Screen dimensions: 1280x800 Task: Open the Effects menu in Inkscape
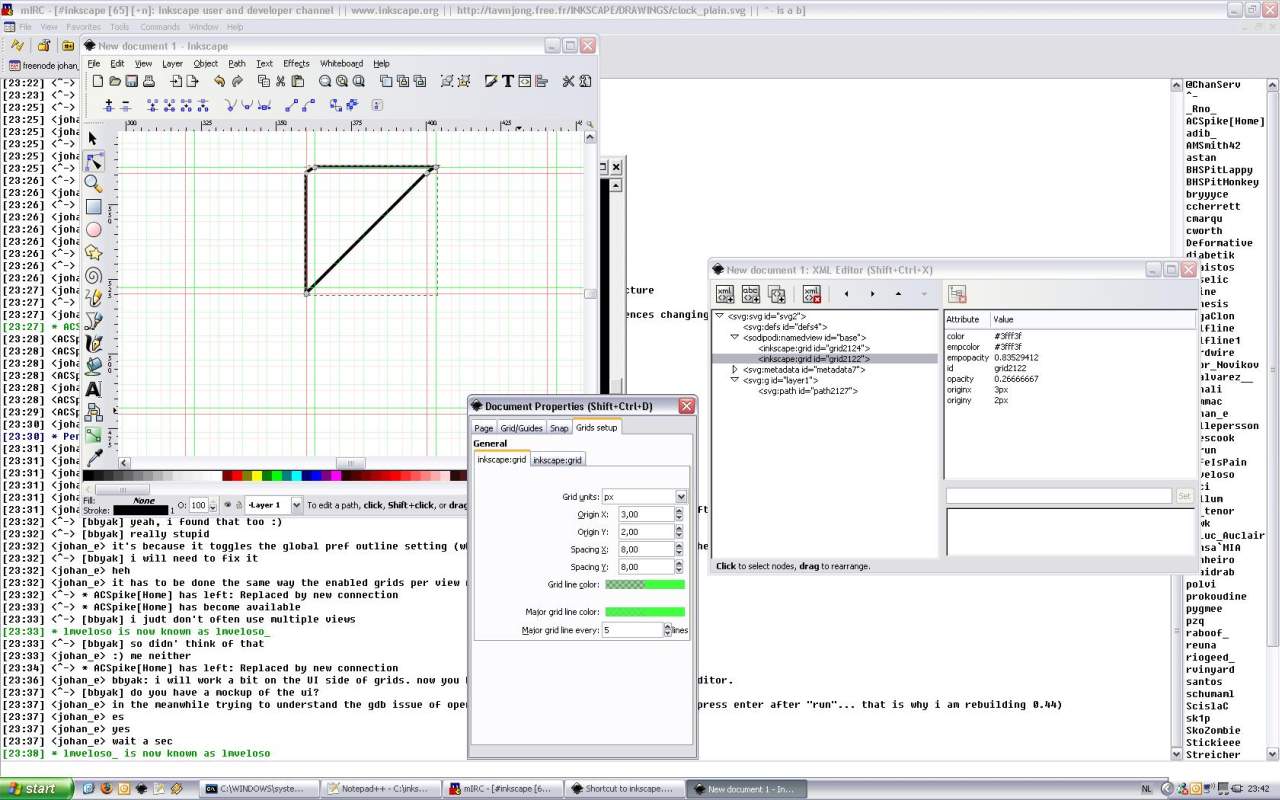(296, 63)
